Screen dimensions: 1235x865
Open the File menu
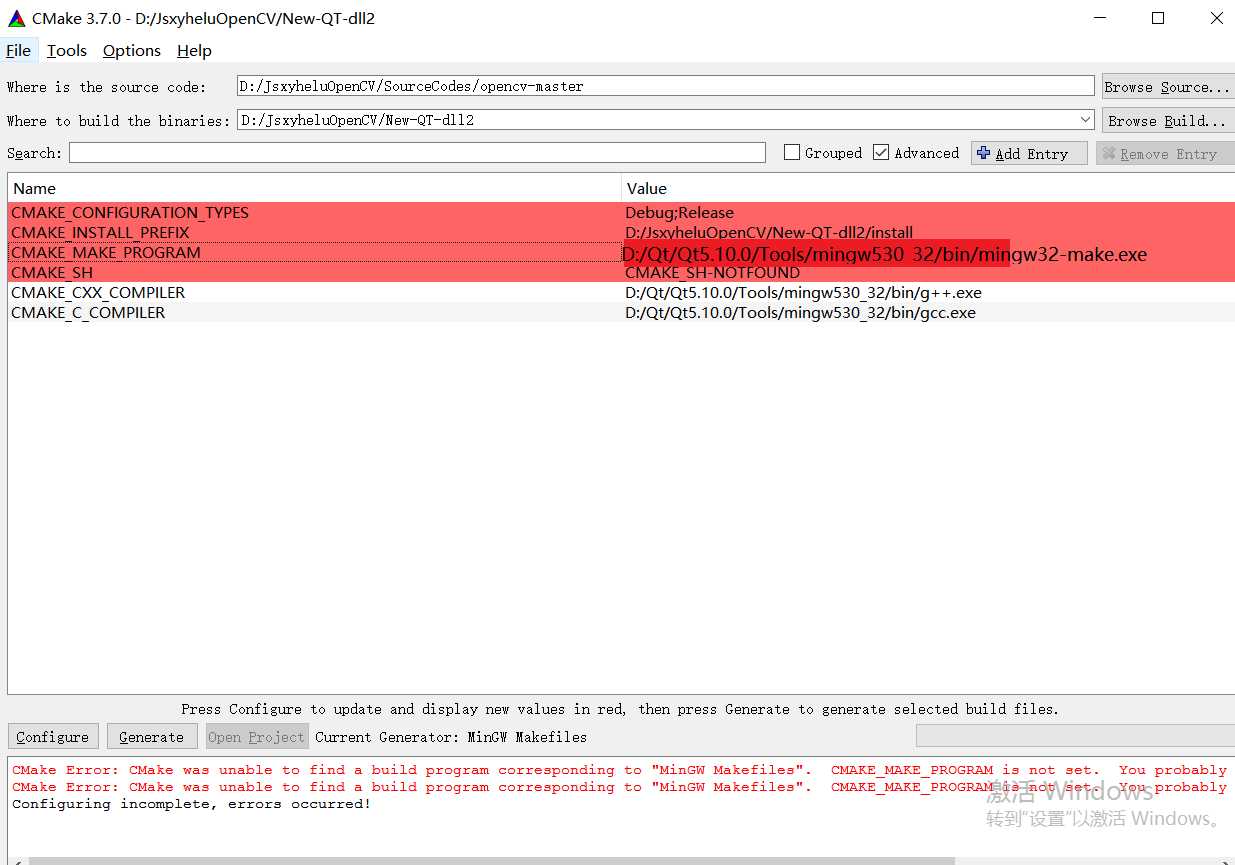tap(18, 51)
